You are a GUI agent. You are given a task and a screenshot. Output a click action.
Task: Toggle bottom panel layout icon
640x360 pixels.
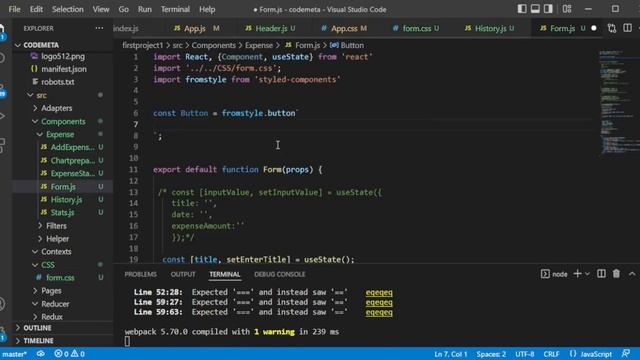(x=535, y=9)
